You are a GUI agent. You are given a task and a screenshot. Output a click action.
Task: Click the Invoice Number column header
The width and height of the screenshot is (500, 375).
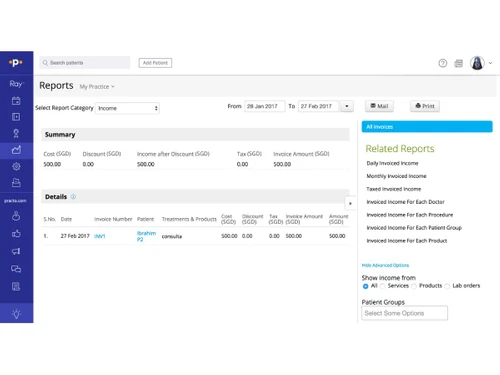point(113,219)
